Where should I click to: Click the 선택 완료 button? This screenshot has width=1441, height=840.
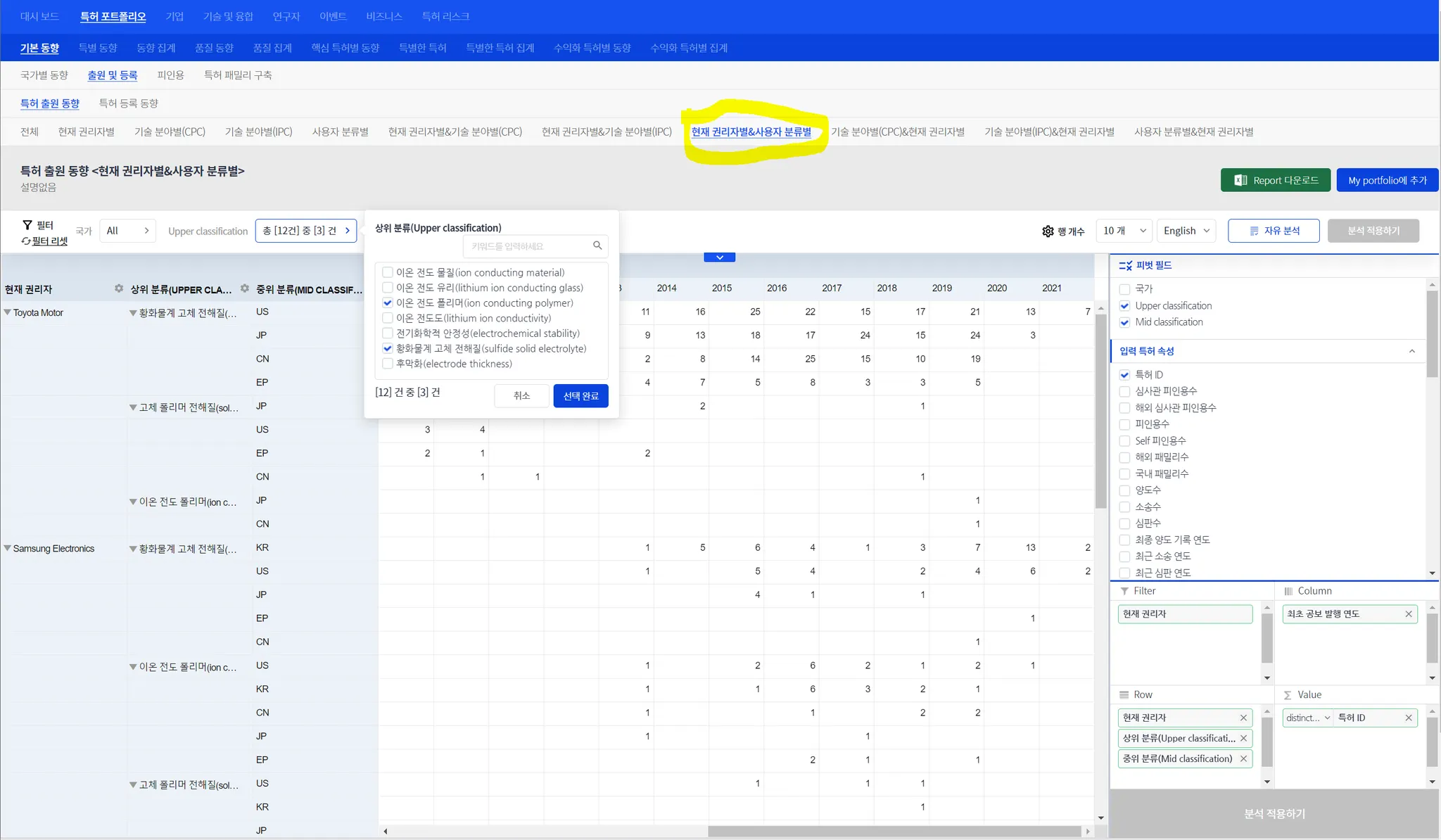[580, 396]
